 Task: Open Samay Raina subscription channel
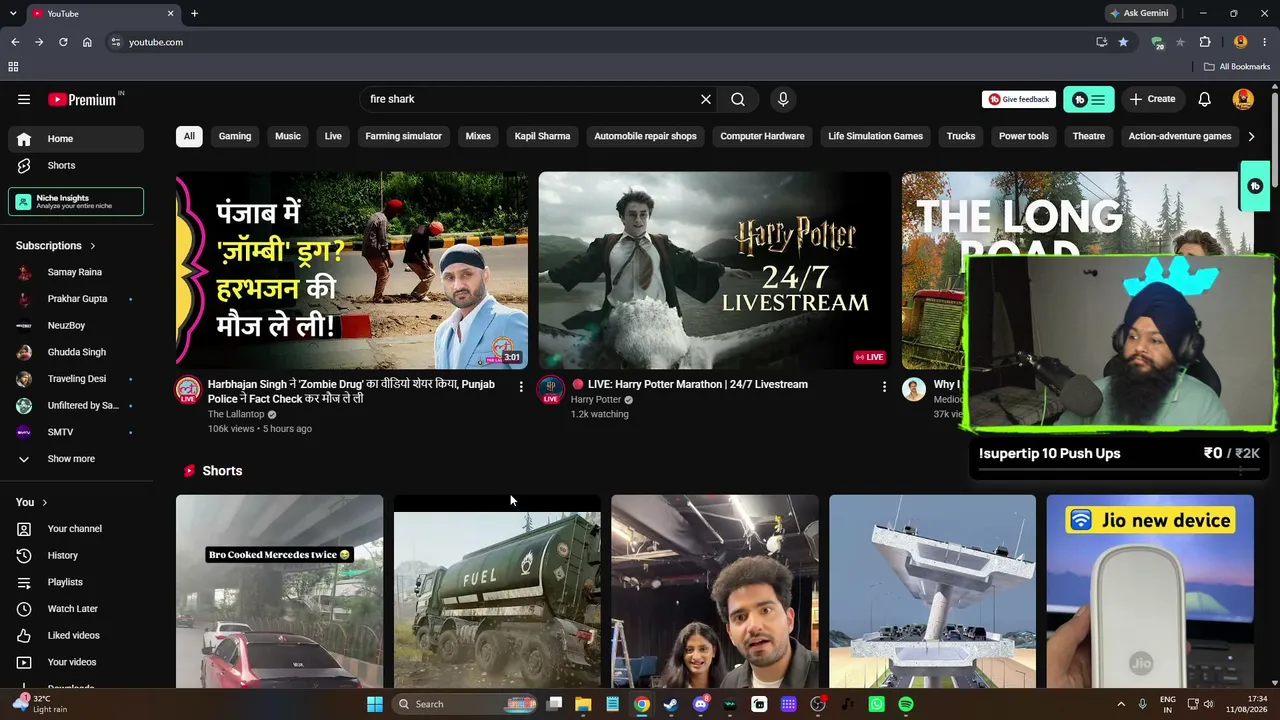tap(76, 272)
